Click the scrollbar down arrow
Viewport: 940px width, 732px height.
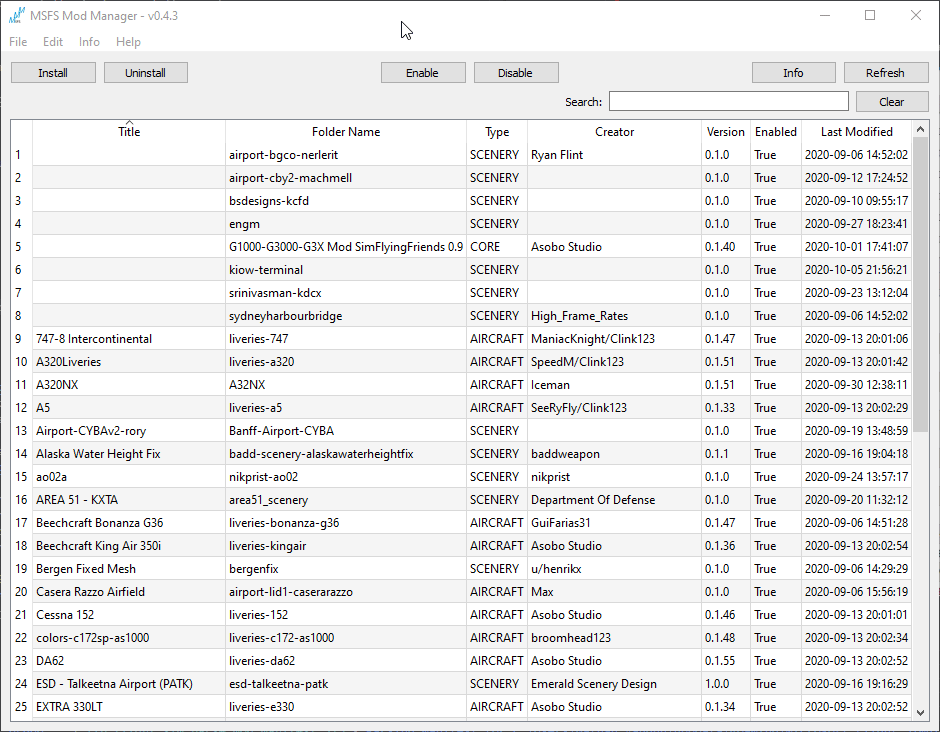[920, 712]
